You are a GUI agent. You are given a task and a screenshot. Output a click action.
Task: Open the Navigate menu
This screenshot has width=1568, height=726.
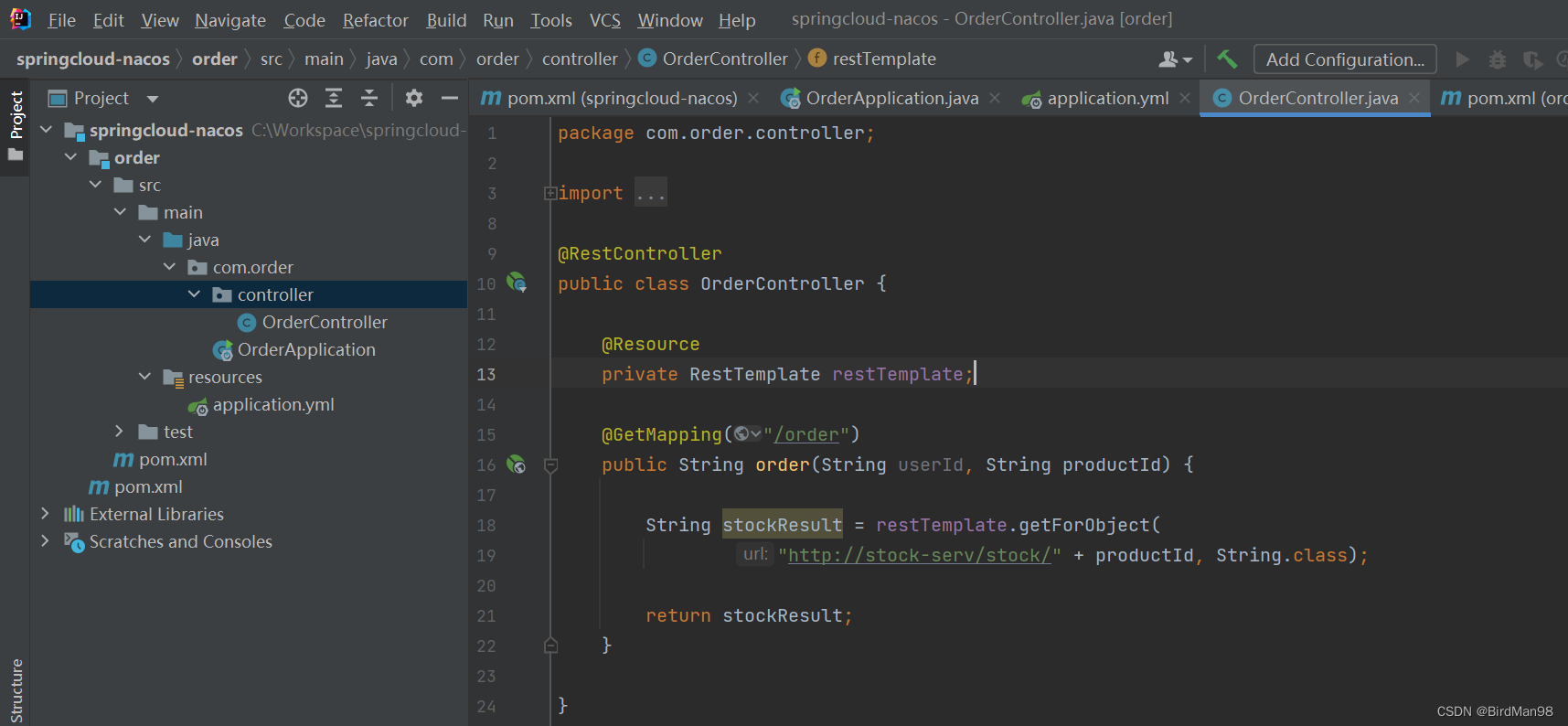230,20
